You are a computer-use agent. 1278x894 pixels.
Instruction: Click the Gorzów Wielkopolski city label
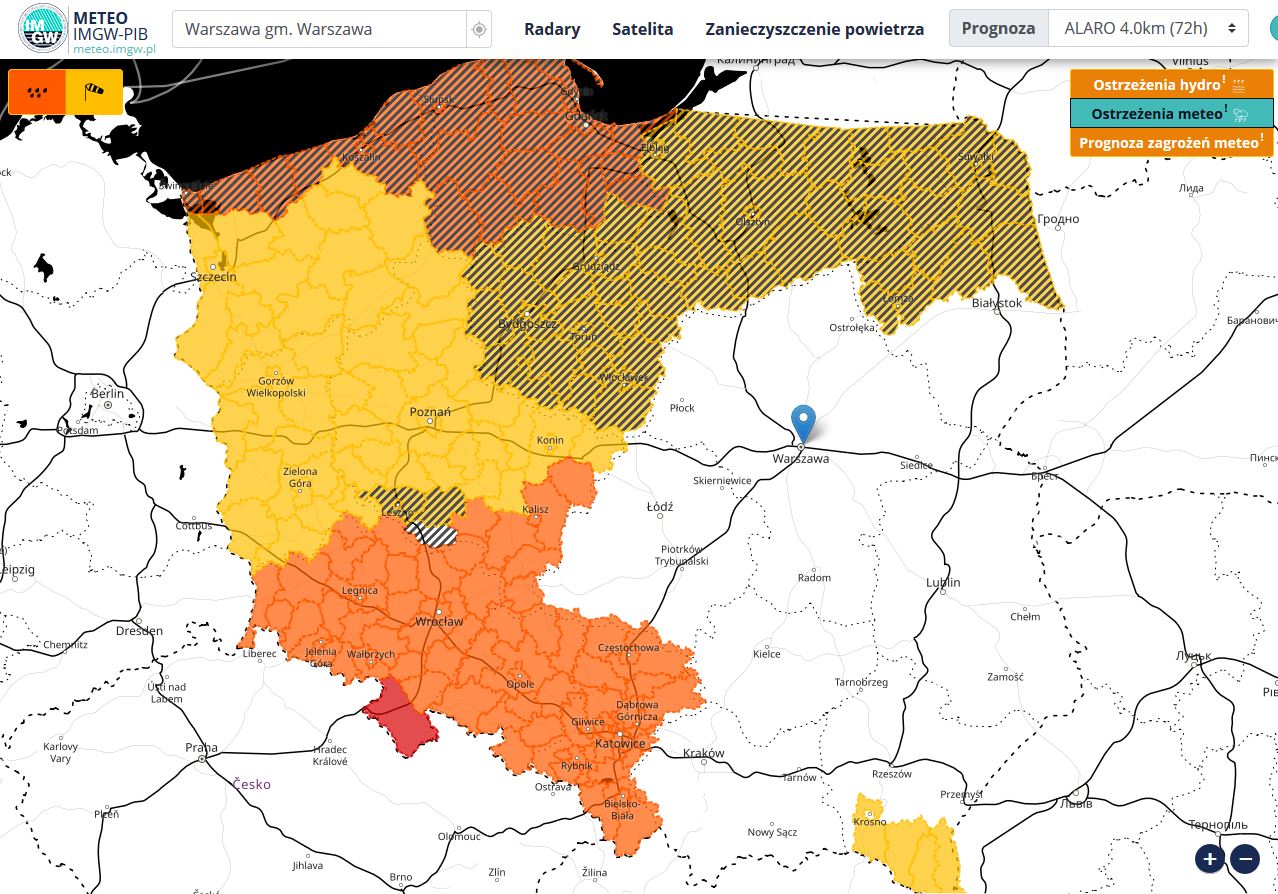pyautogui.click(x=276, y=387)
